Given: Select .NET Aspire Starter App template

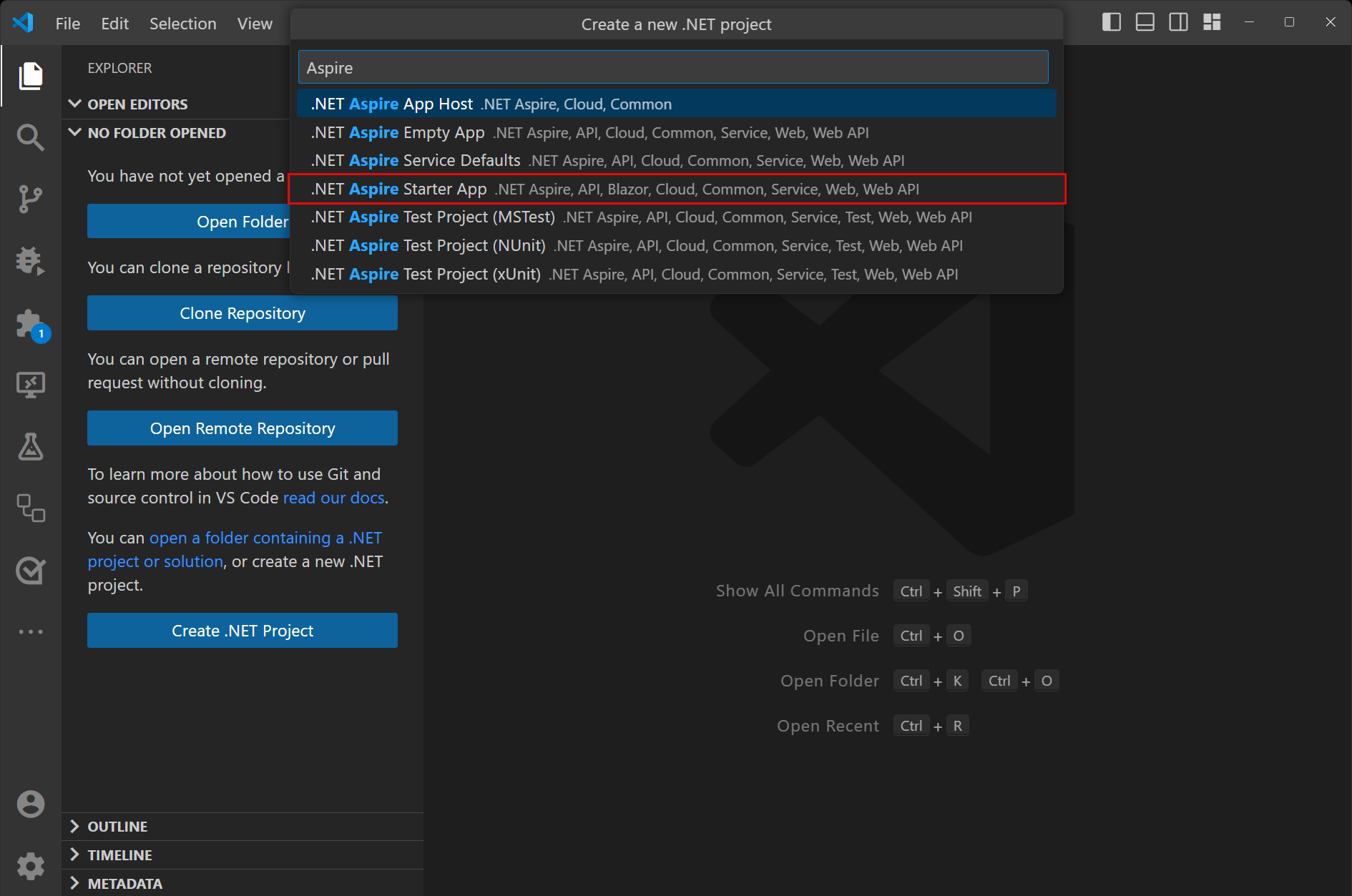Looking at the screenshot, I should click(x=677, y=189).
